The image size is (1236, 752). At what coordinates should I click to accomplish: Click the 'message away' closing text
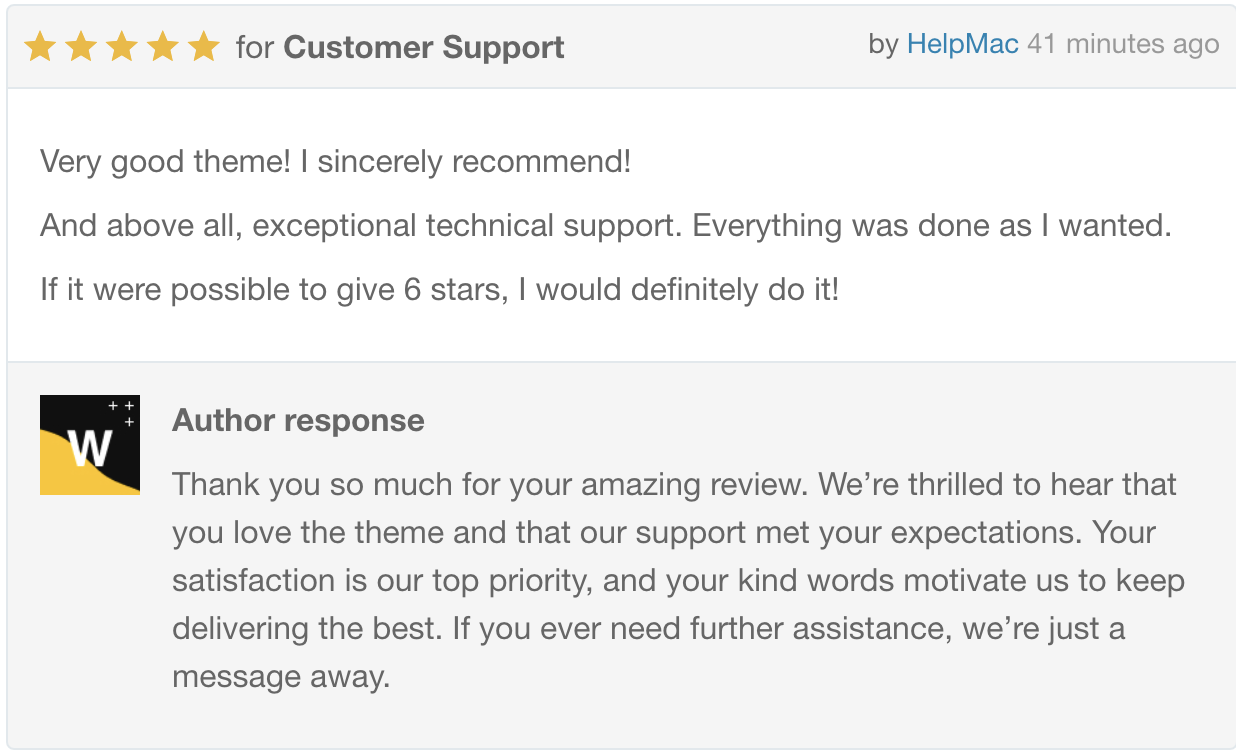280,677
